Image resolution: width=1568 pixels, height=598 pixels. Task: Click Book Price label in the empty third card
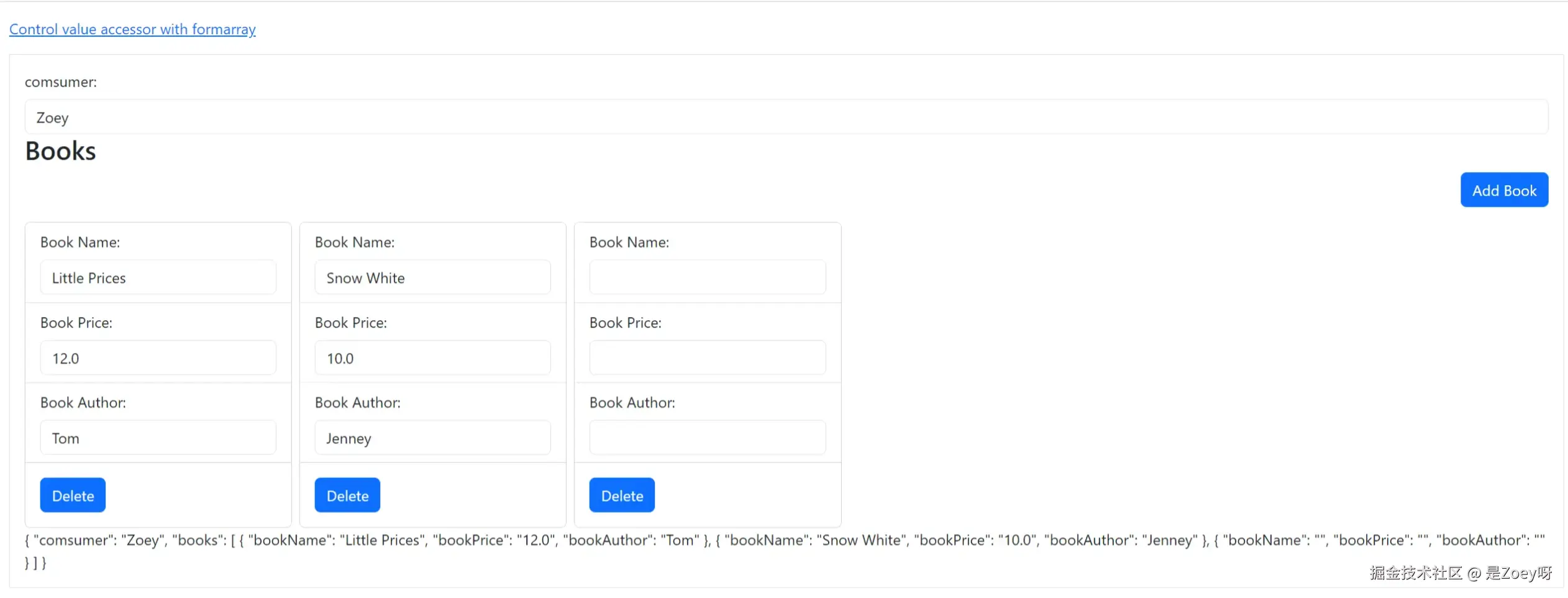(x=626, y=323)
